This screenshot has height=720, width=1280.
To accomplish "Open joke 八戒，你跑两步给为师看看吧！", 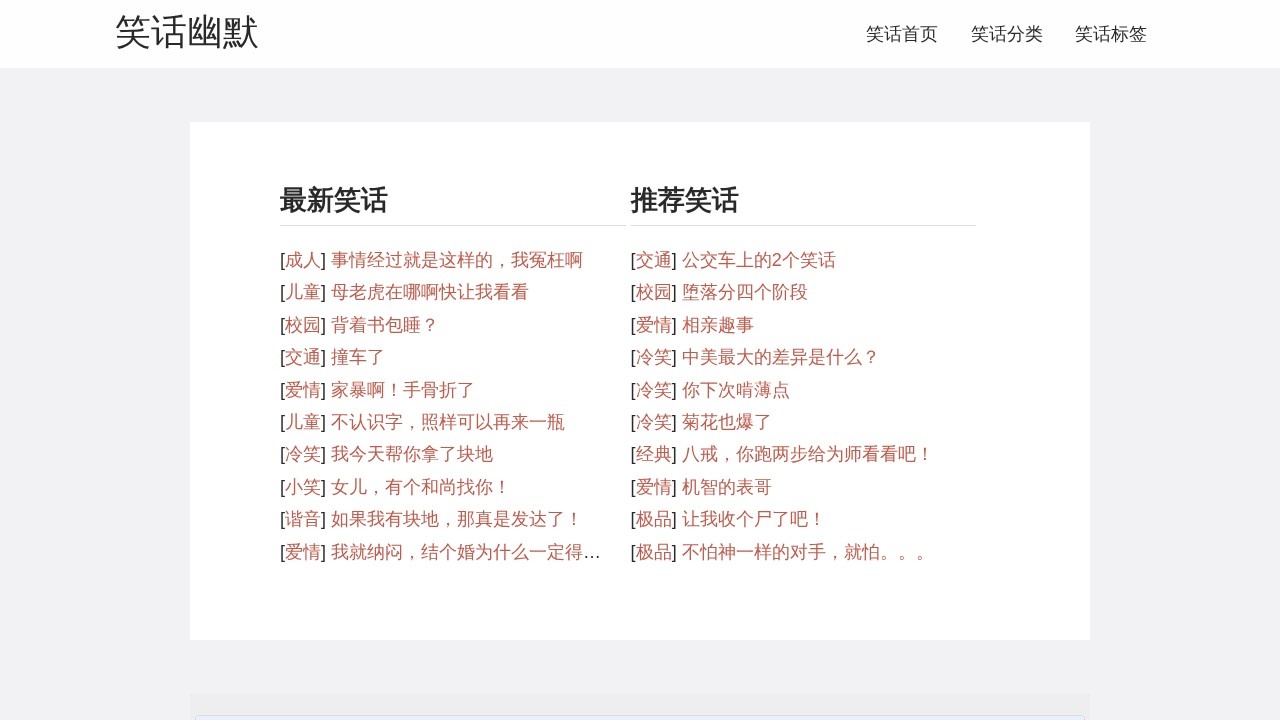I will tap(808, 454).
